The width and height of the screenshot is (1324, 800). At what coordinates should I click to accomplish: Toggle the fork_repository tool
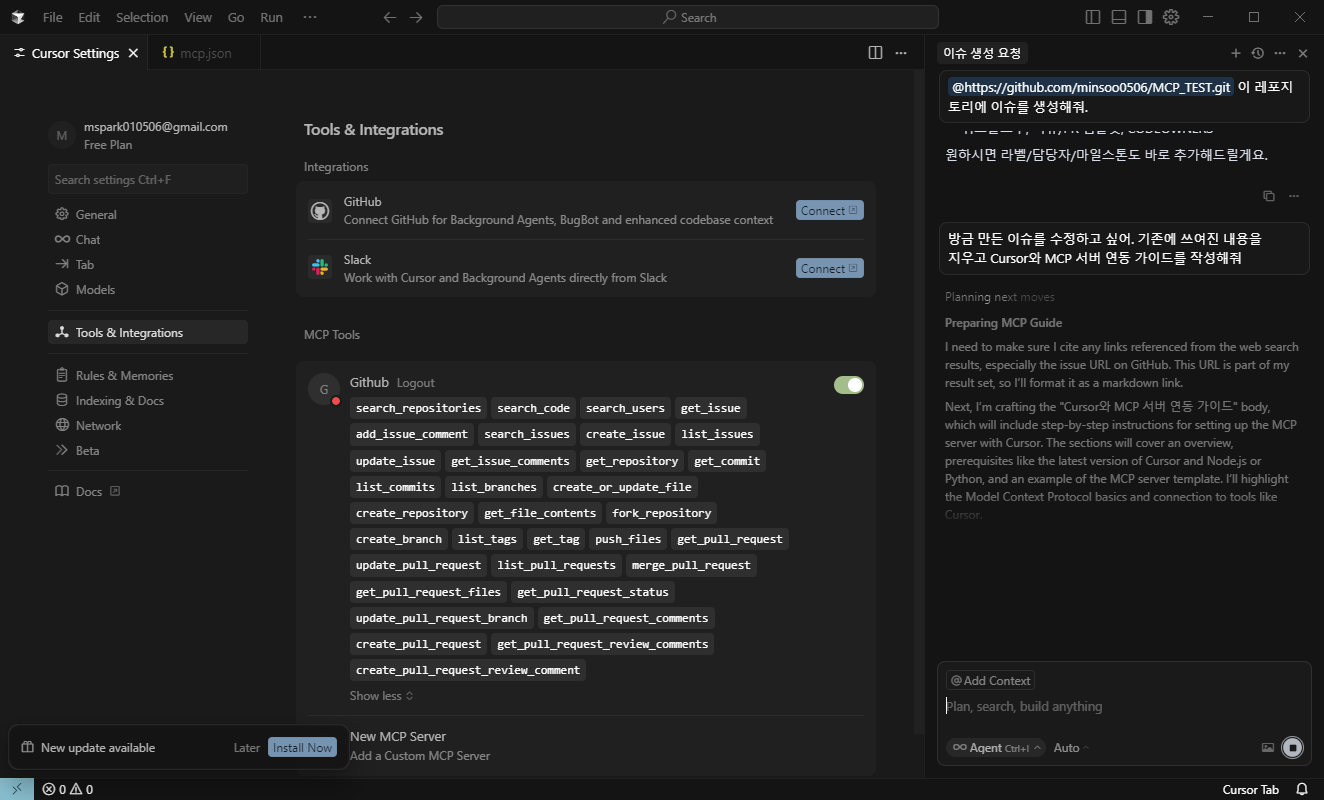coord(662,512)
